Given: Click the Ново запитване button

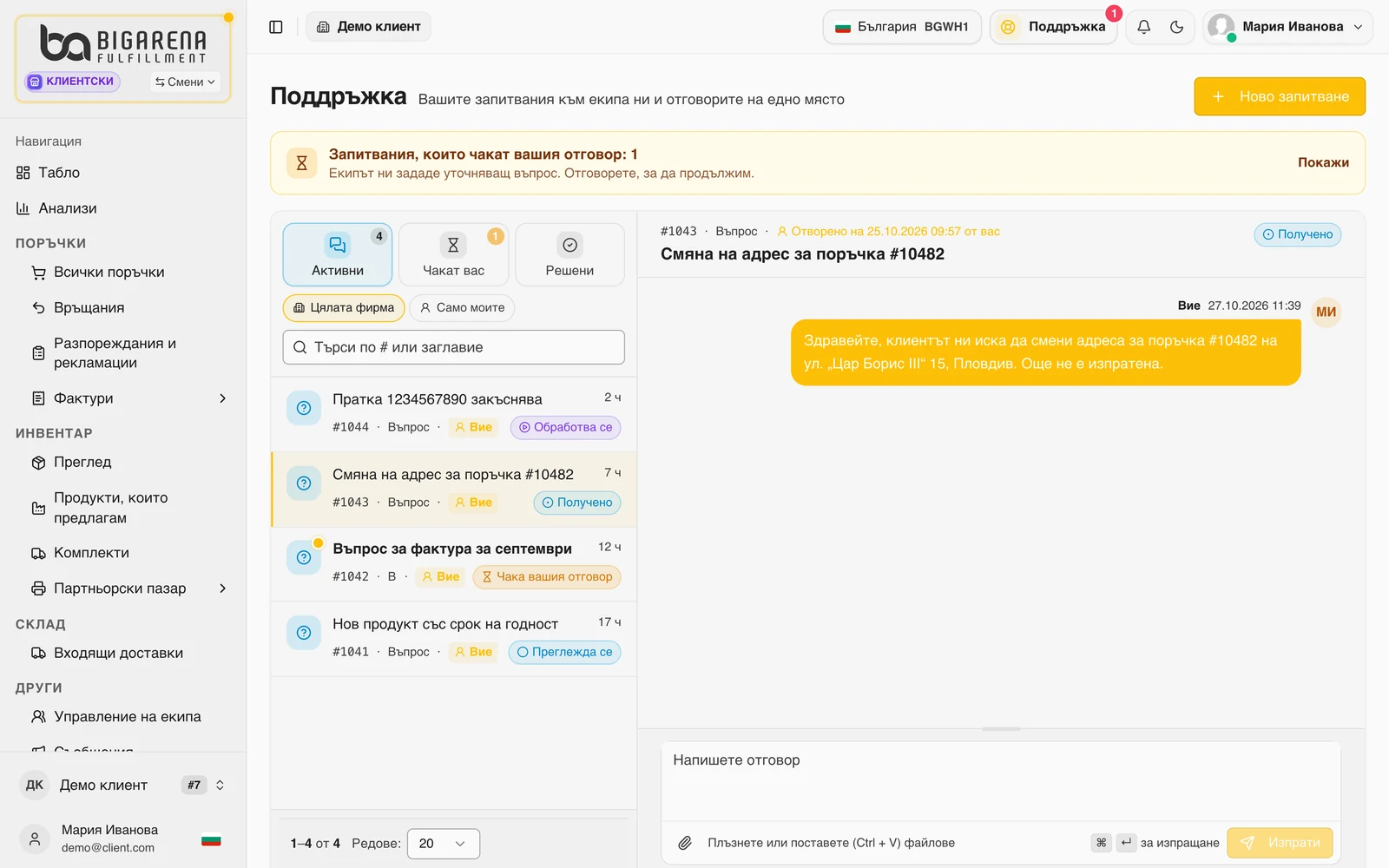Looking at the screenshot, I should point(1280,96).
